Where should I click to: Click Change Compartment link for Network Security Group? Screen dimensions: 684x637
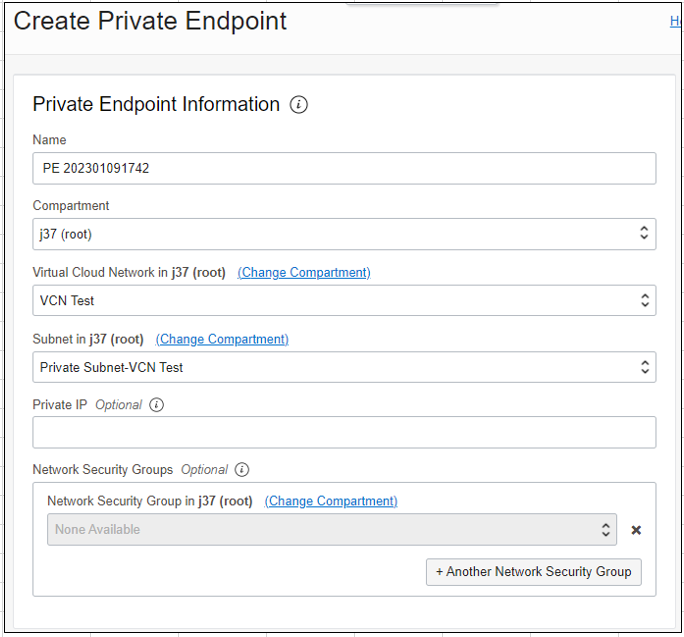point(331,501)
